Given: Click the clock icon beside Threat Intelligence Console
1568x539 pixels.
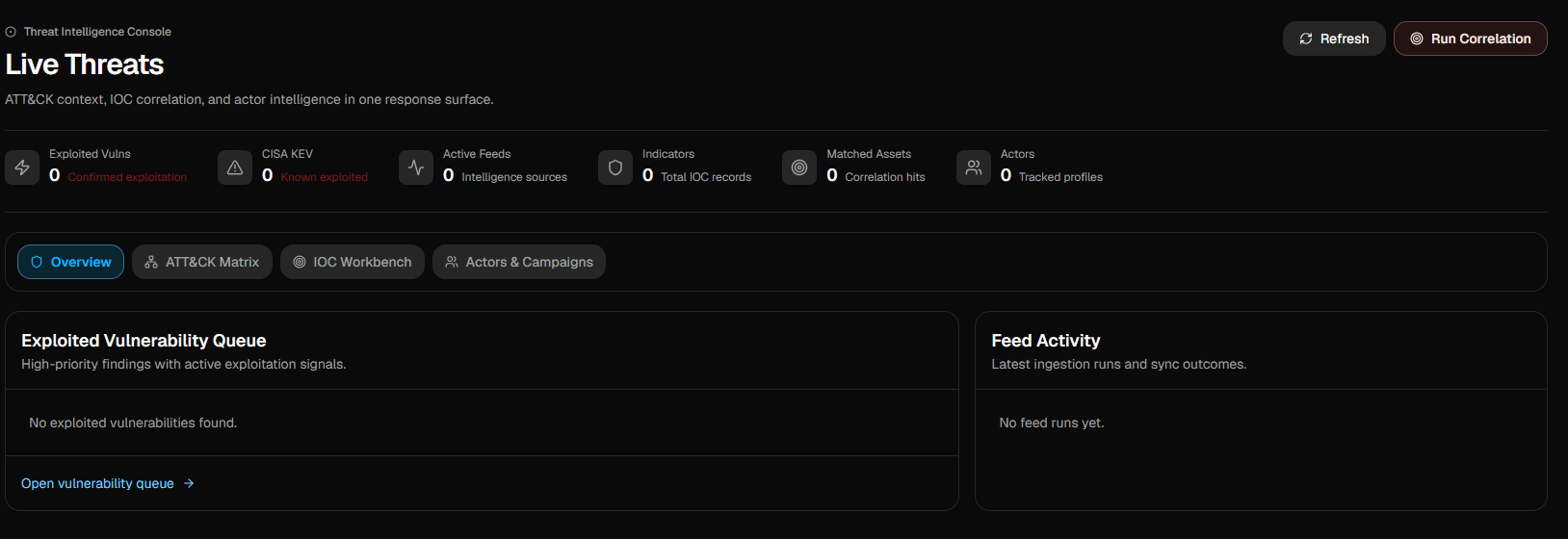Looking at the screenshot, I should tap(11, 32).
